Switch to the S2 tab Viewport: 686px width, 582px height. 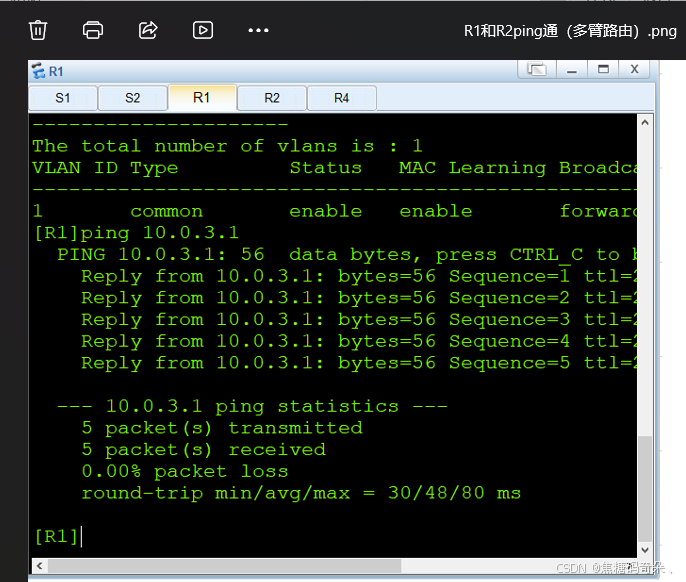coord(133,98)
